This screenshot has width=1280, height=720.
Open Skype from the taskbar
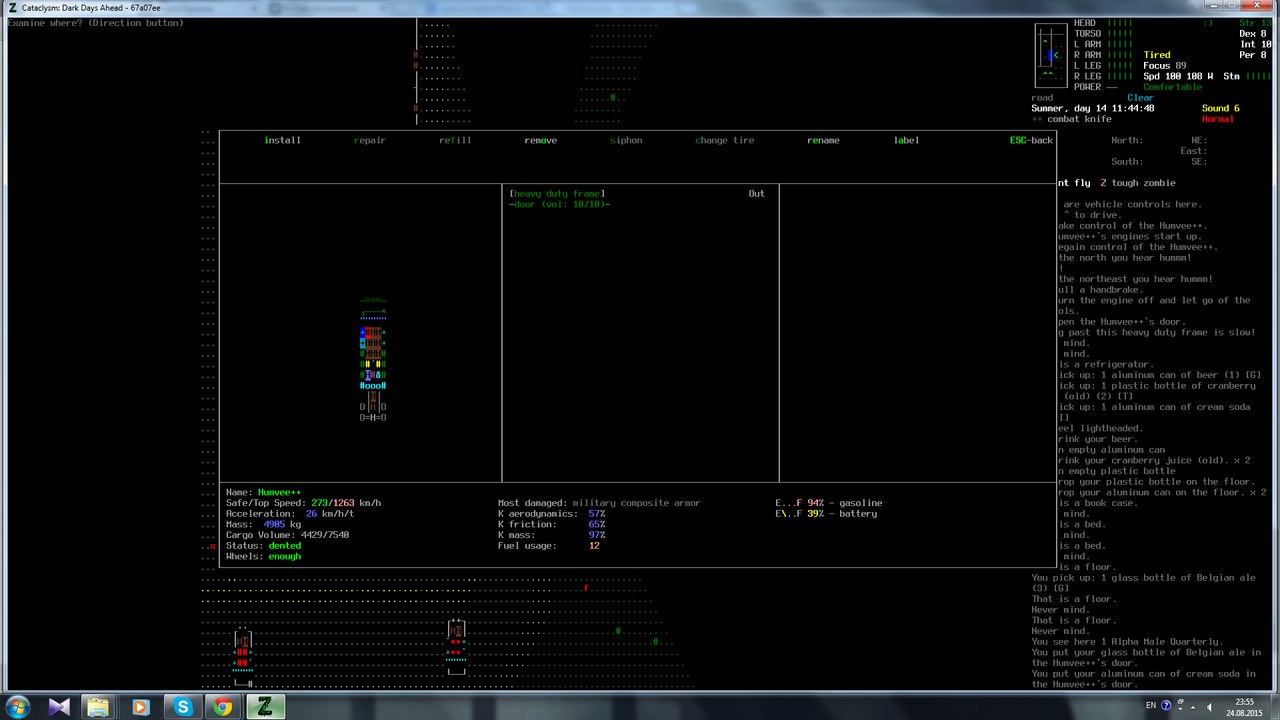[x=182, y=707]
